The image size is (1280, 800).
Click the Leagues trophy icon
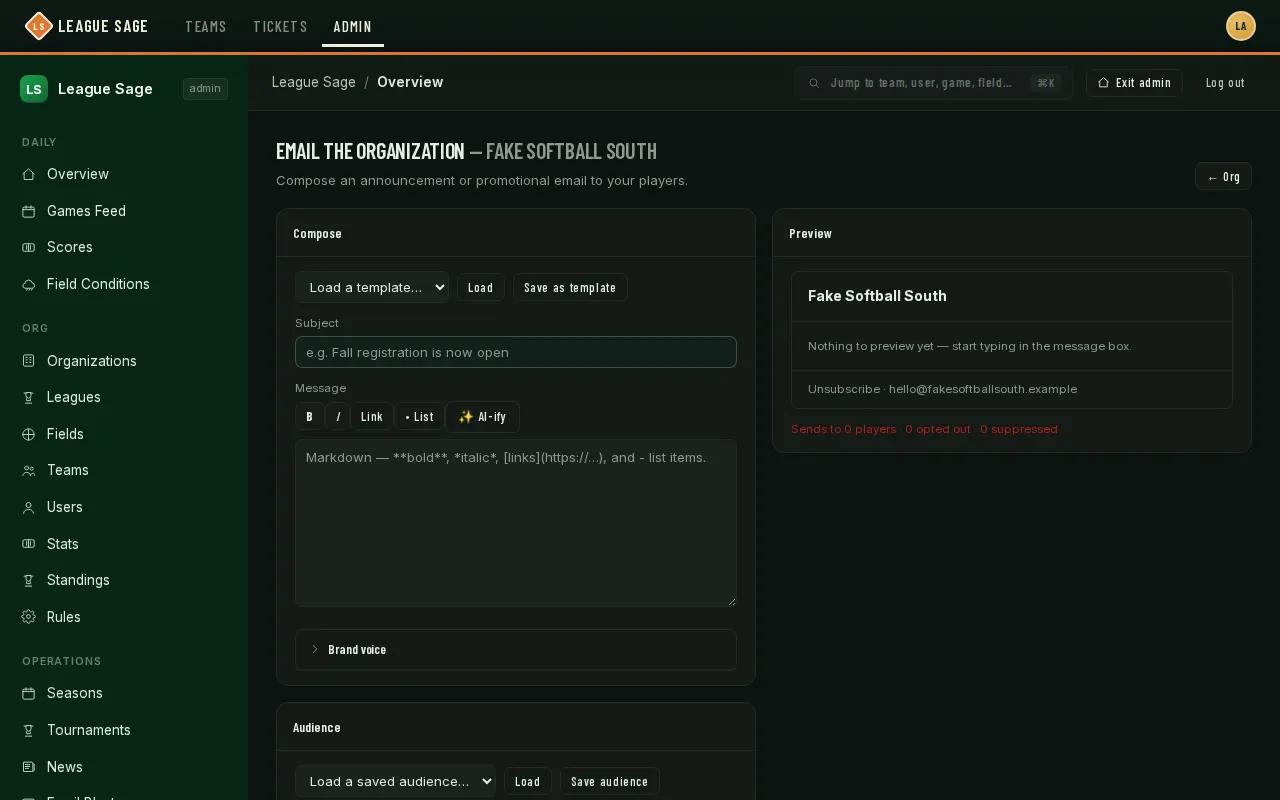29,397
